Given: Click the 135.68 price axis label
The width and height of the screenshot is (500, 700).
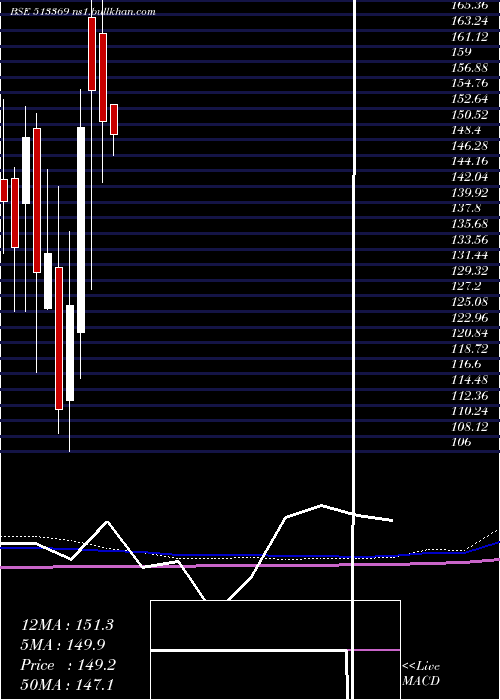Looking at the screenshot, I should pyautogui.click(x=469, y=224).
